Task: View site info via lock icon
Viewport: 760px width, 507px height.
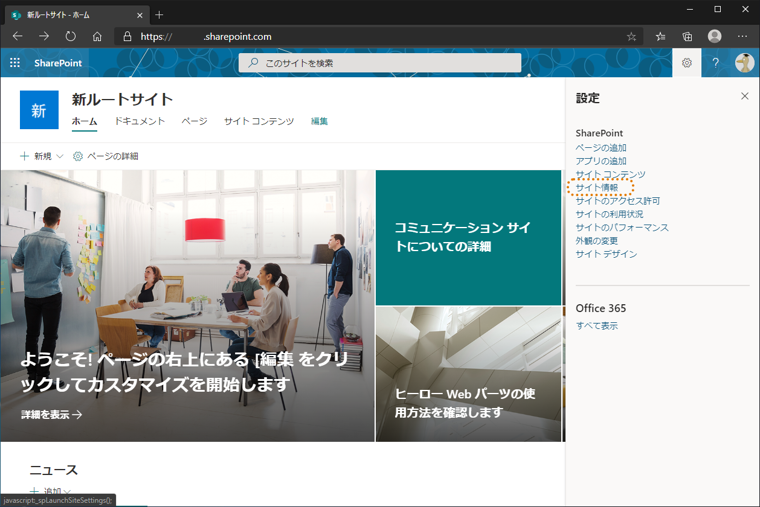Action: [127, 36]
